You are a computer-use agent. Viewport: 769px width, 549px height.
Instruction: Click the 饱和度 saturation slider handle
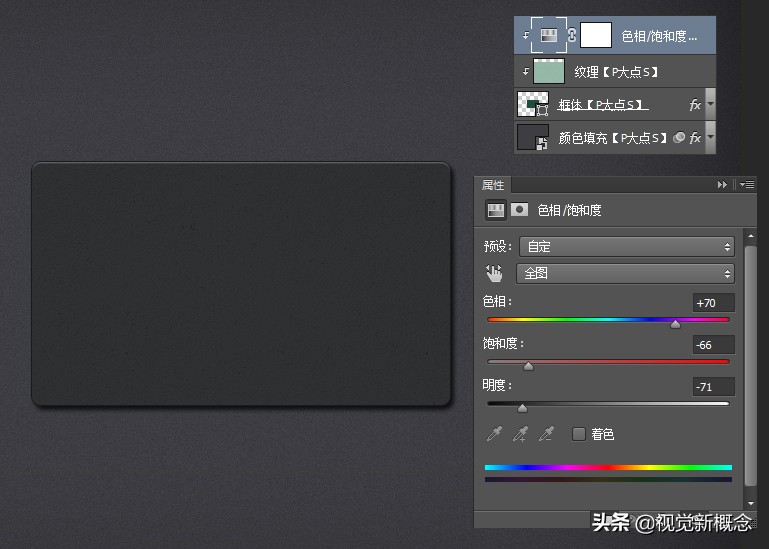[x=528, y=366]
